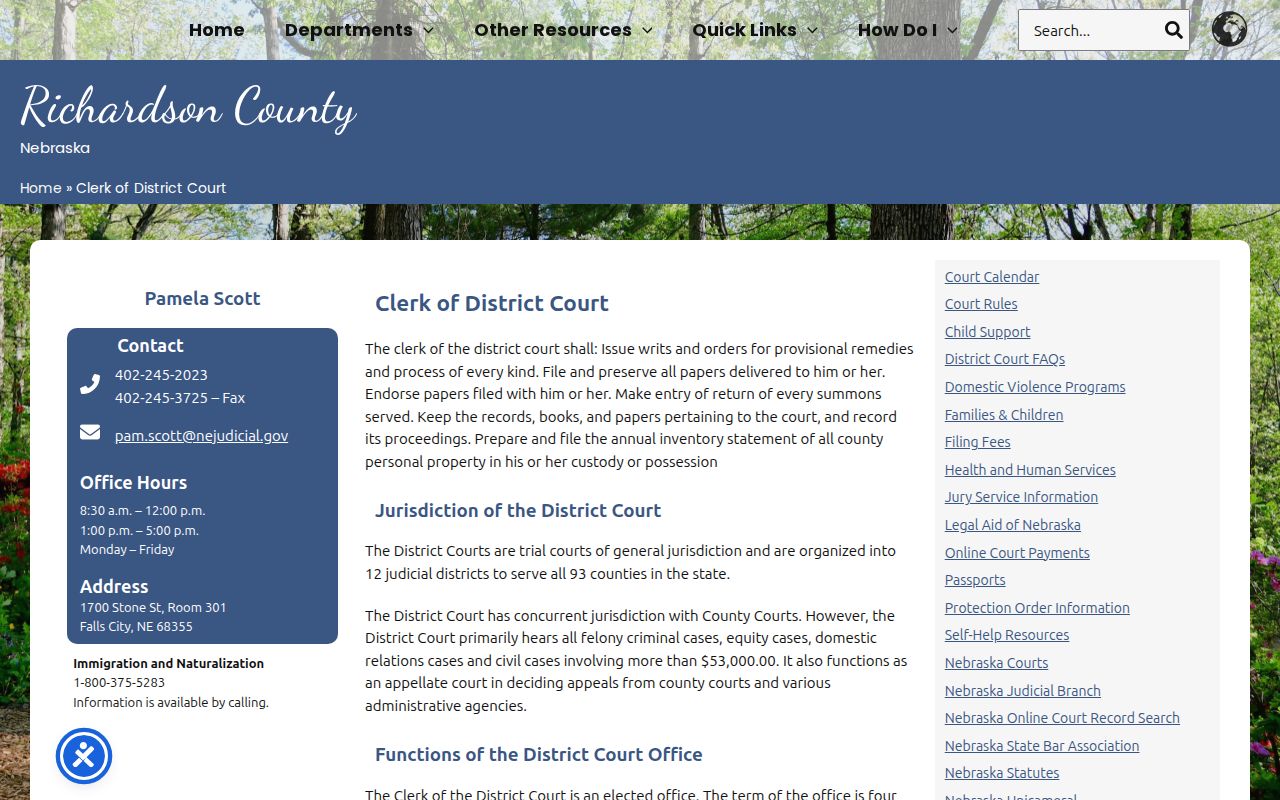1280x800 pixels.
Task: Email pam.scott@nejudicial.gov
Action: 201,436
